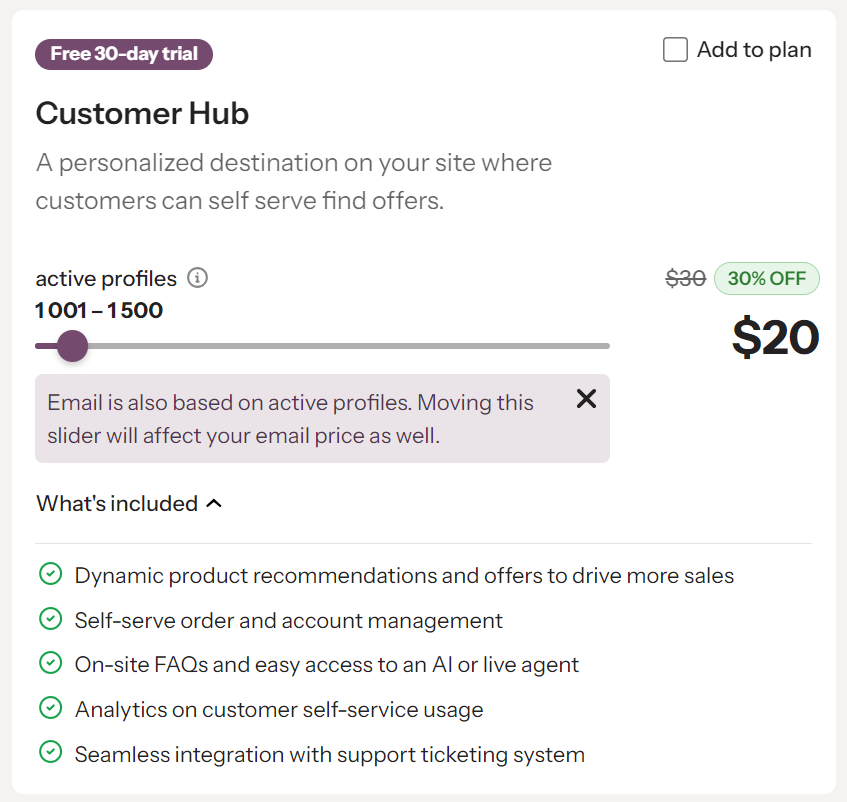The height and width of the screenshot is (802, 847).
Task: Click the Customer Hub heading
Action: click(142, 114)
